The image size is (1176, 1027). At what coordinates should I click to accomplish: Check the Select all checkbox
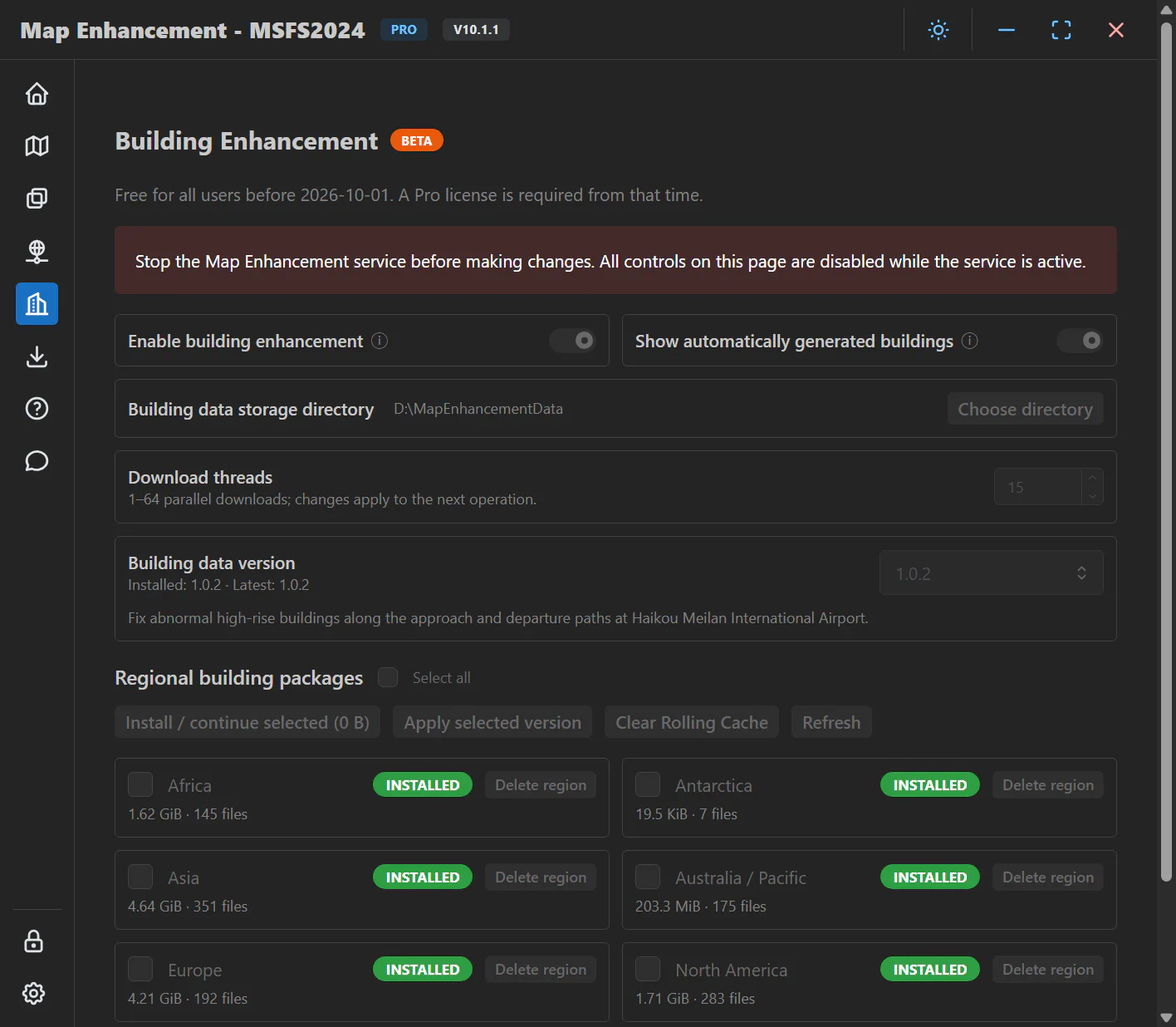click(x=388, y=677)
